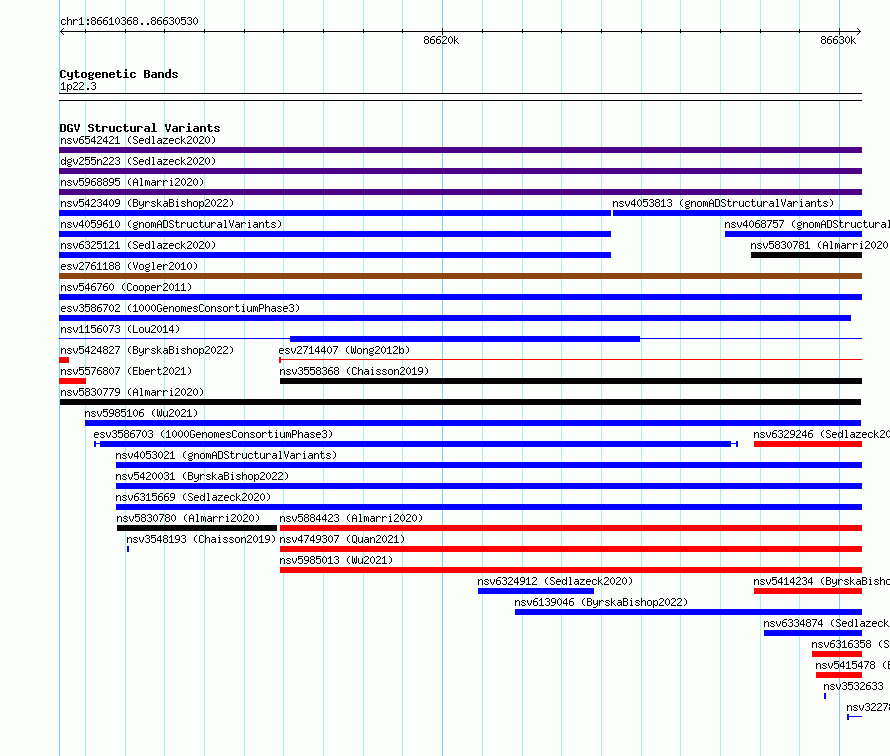Click esv2714407 (Wong2012b) label
This screenshot has width=890, height=756.
[344, 350]
